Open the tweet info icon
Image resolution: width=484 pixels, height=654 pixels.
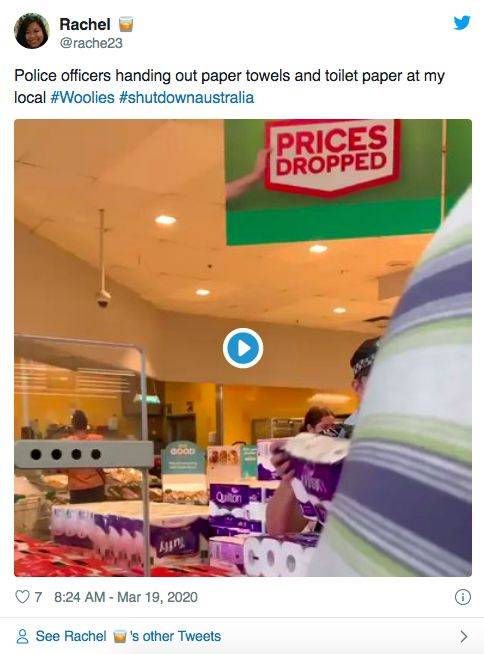[463, 597]
